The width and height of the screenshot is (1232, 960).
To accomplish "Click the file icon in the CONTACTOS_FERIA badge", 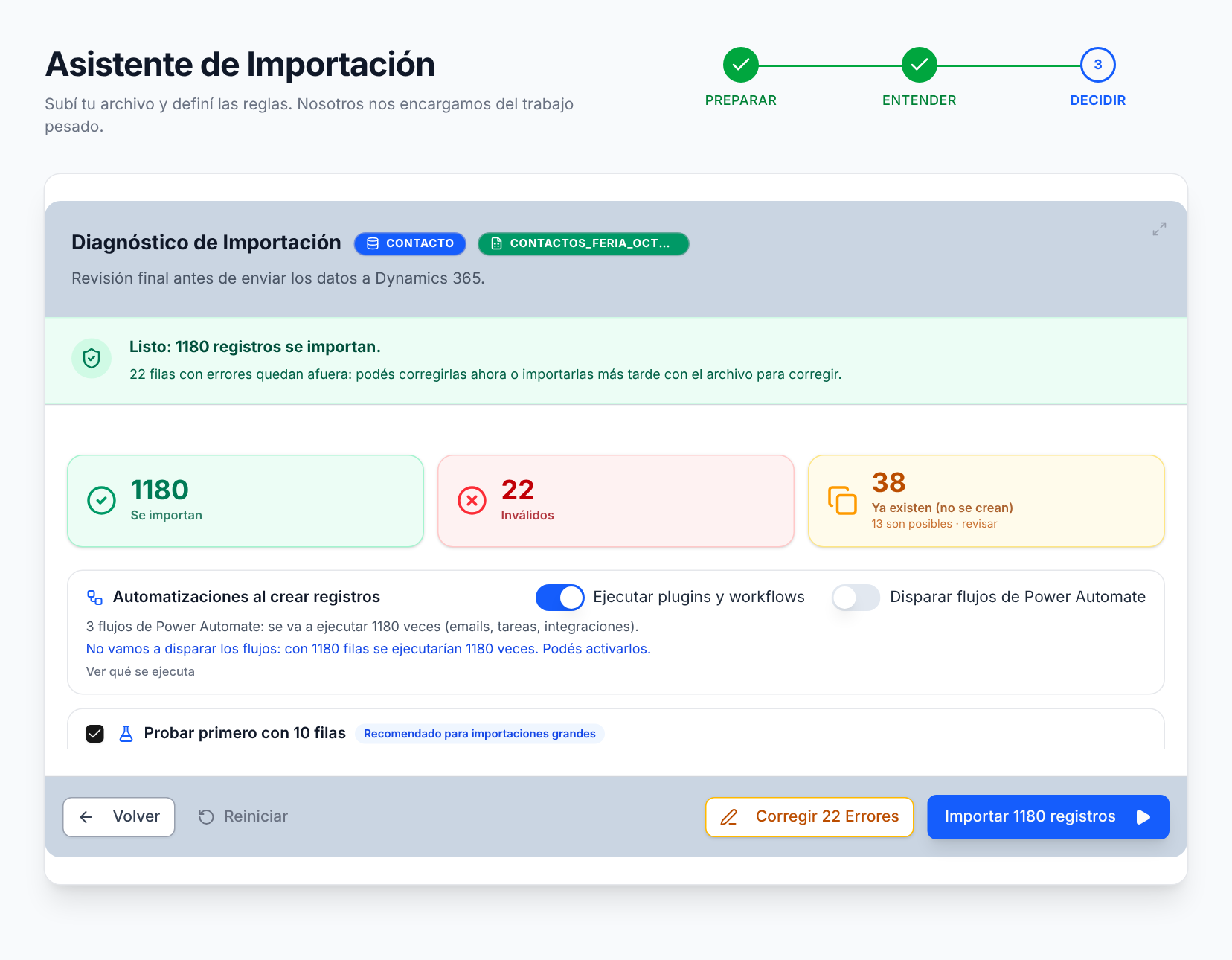I will pos(496,243).
